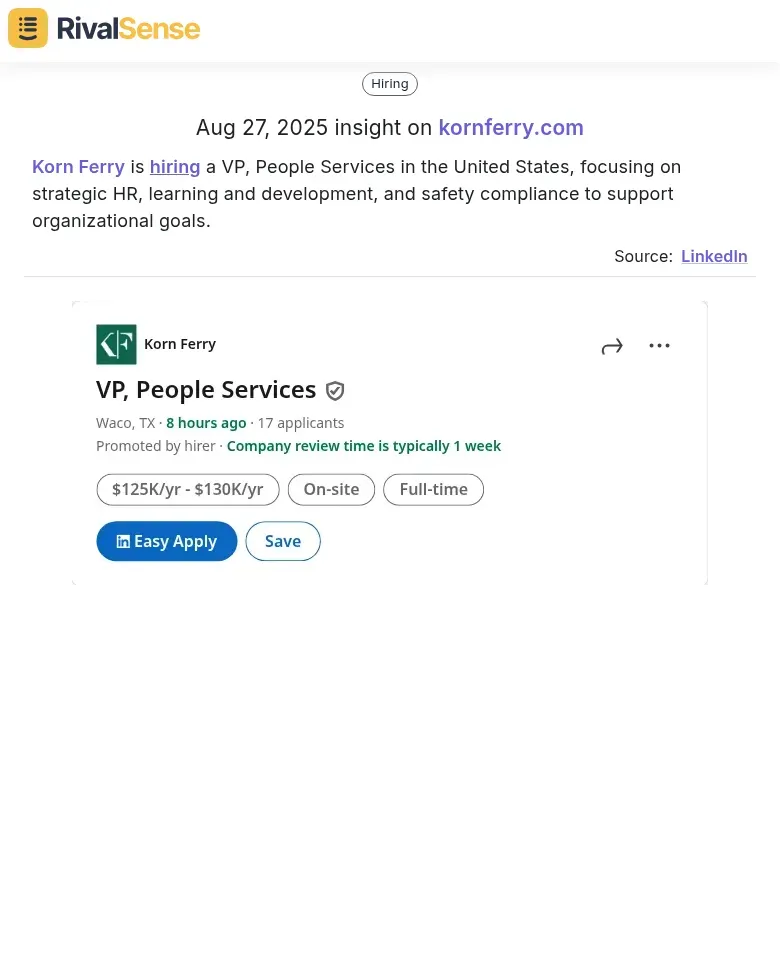Click the verified badge next to VP, People Services

(335, 390)
